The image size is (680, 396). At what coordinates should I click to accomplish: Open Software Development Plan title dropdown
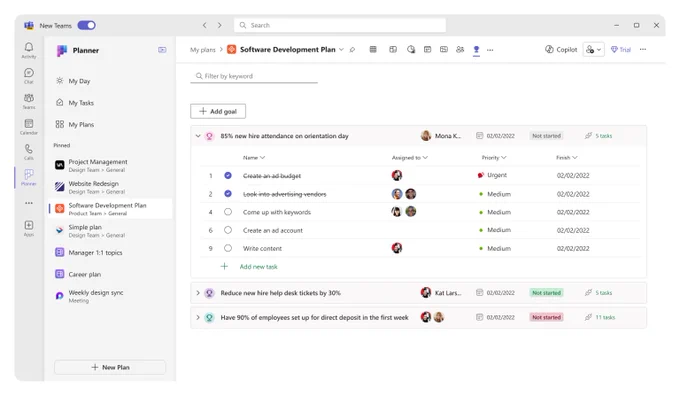pos(341,49)
